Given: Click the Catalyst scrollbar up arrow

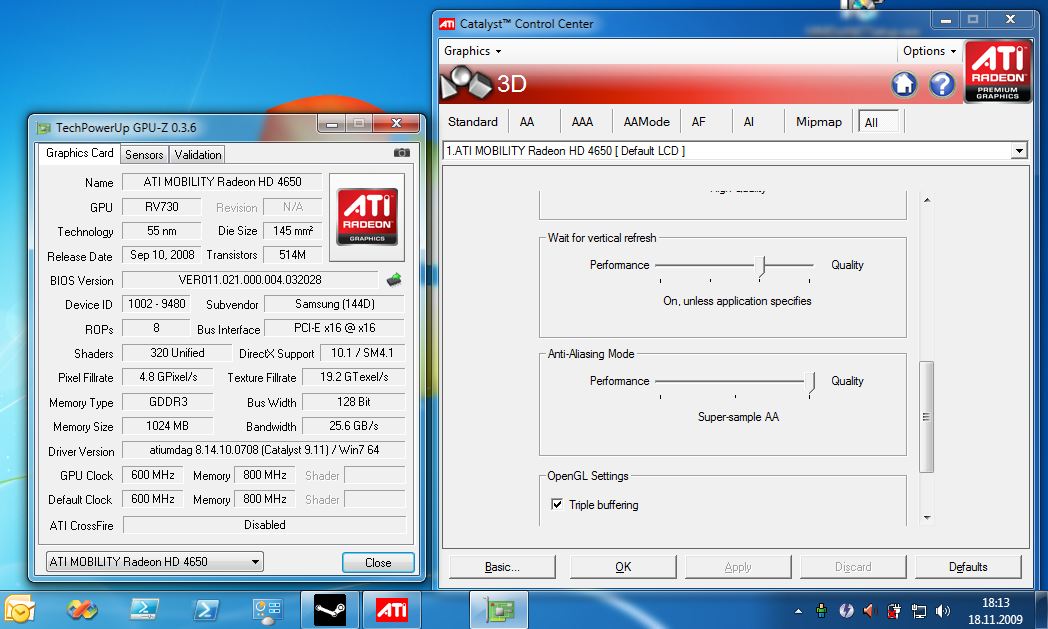Looking at the screenshot, I should [x=926, y=200].
